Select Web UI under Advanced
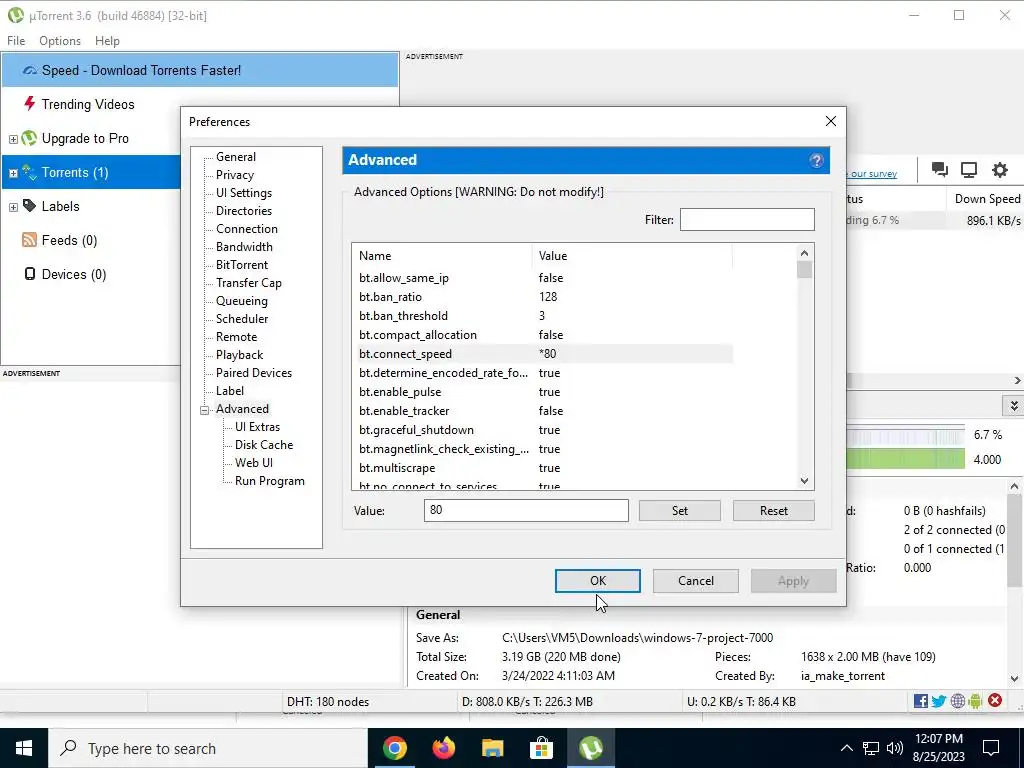1024x768 pixels. pos(254,462)
